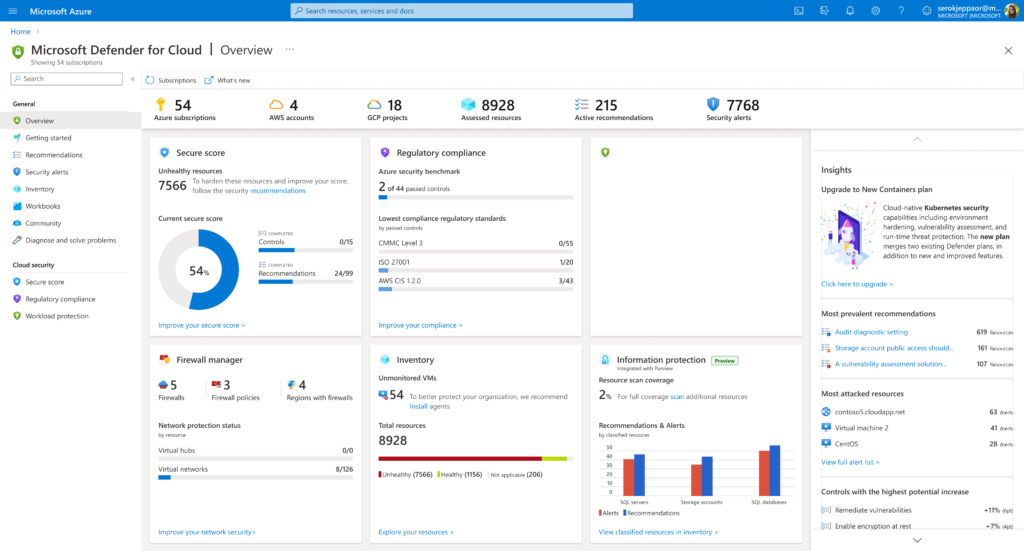Click the Virtual machine 2 icon
The image size is (1024, 551).
[x=826, y=428]
